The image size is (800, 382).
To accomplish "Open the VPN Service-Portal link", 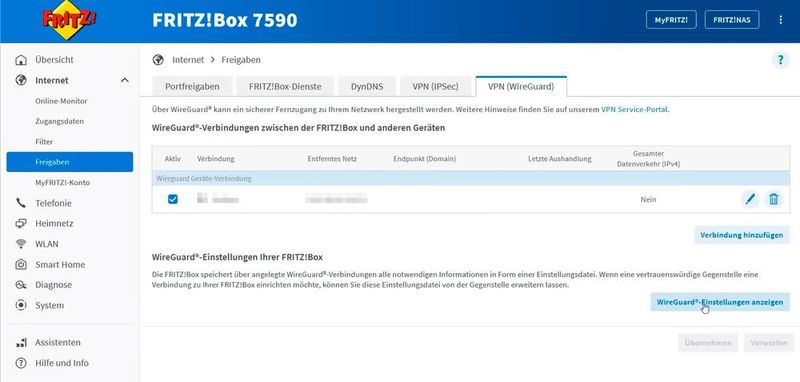I will 634,109.
